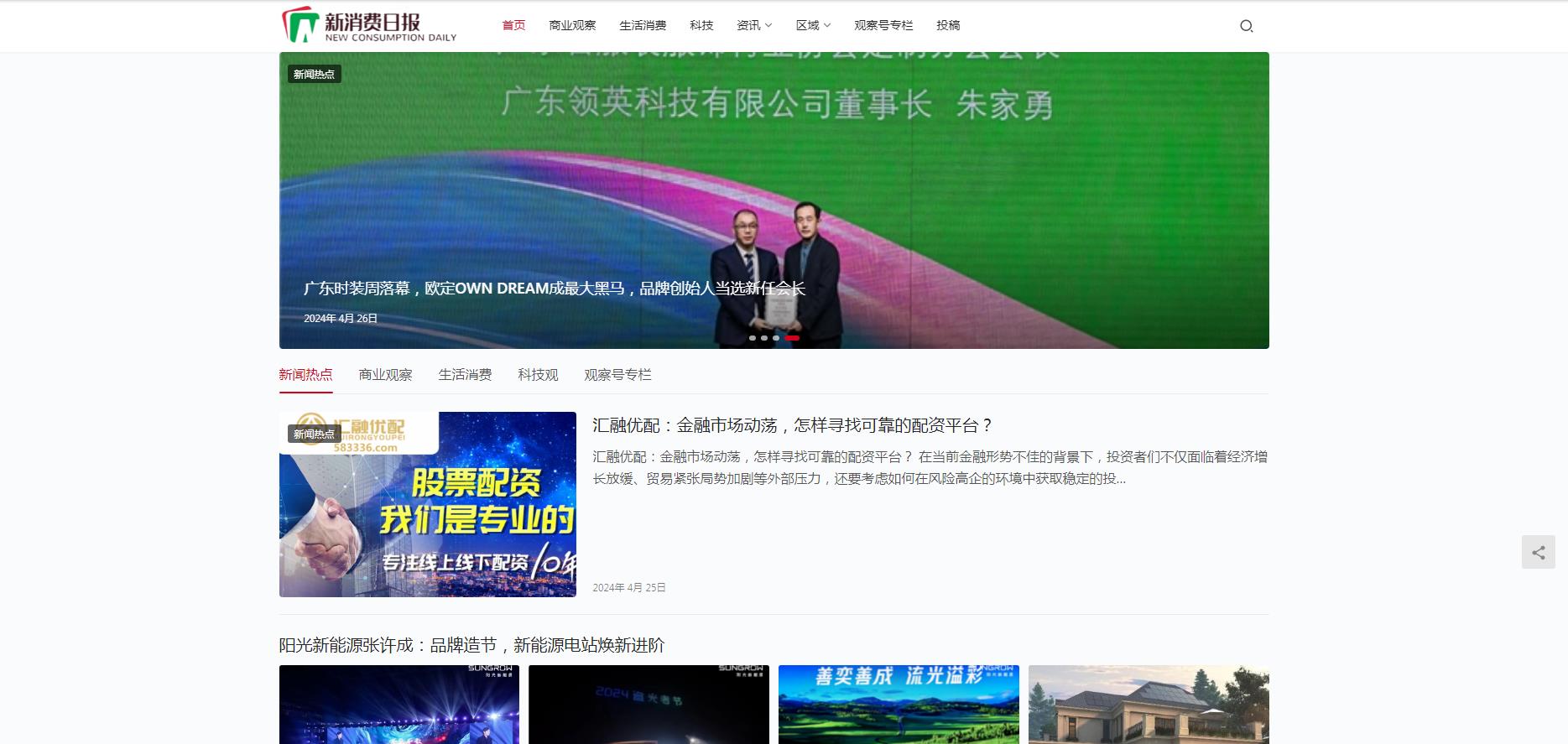Select the 新闻热点 tab below the slider
The width and height of the screenshot is (1568, 744).
305,375
